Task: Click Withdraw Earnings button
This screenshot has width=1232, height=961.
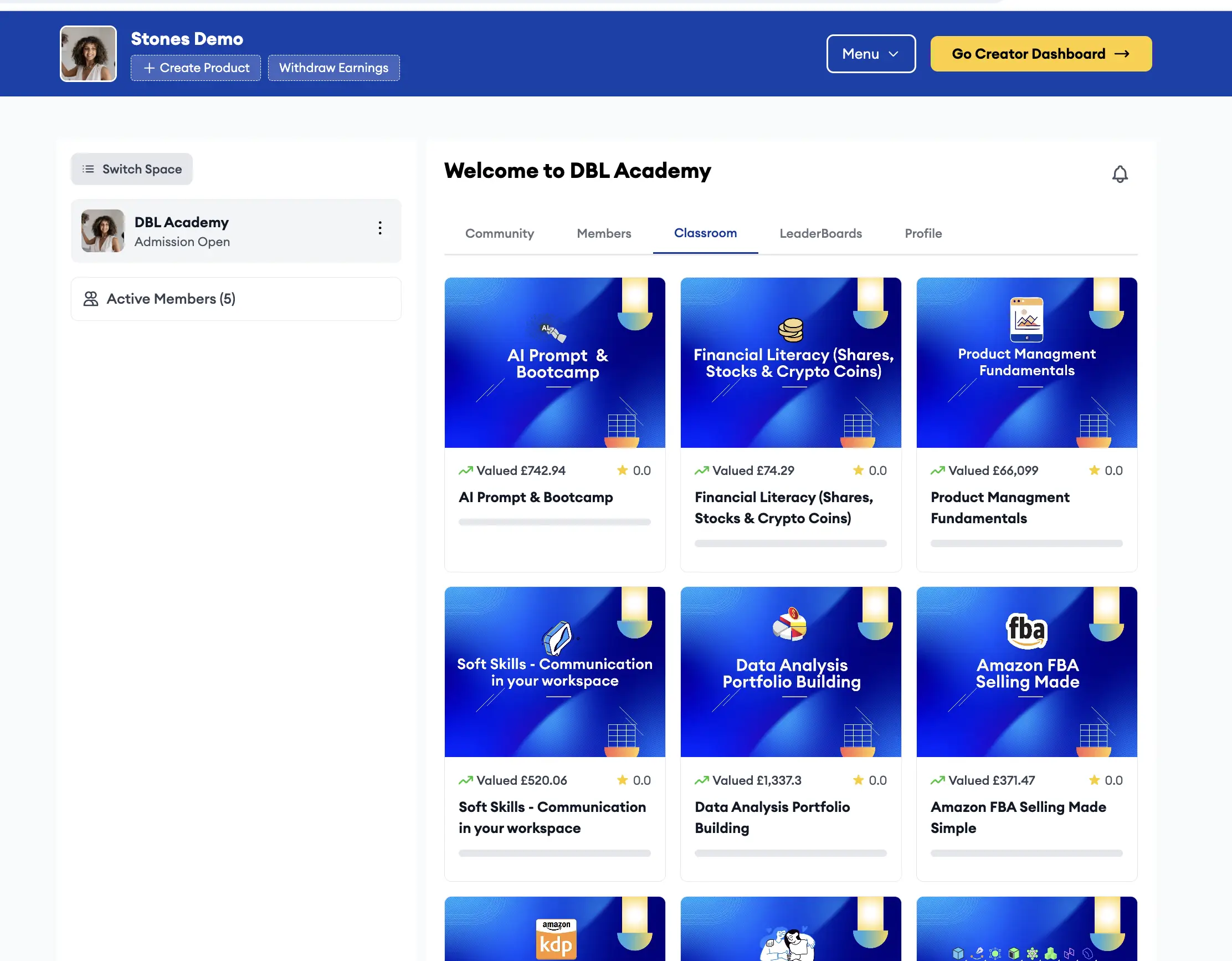Action: 333,68
